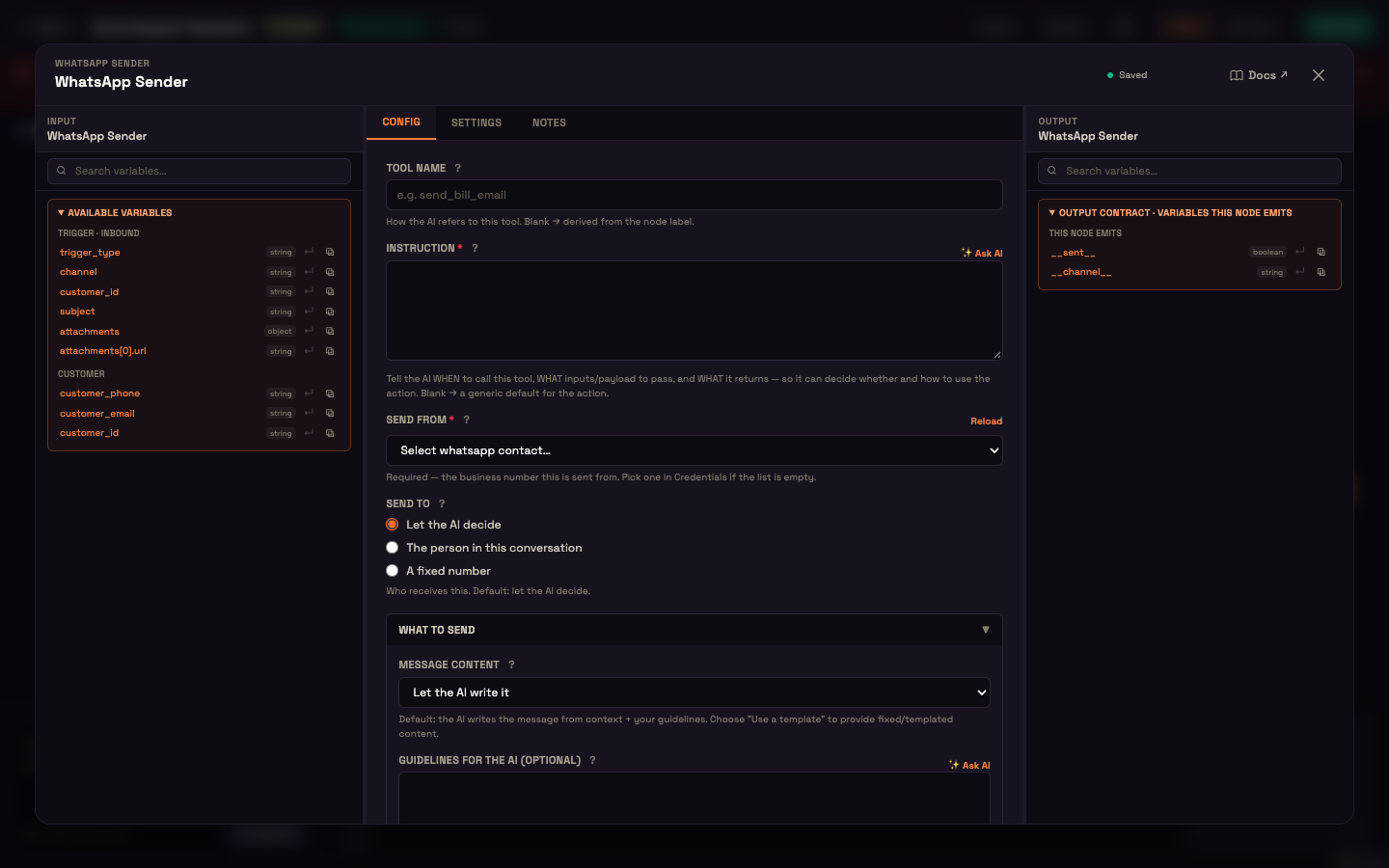Copy the subject variable

[x=330, y=312]
